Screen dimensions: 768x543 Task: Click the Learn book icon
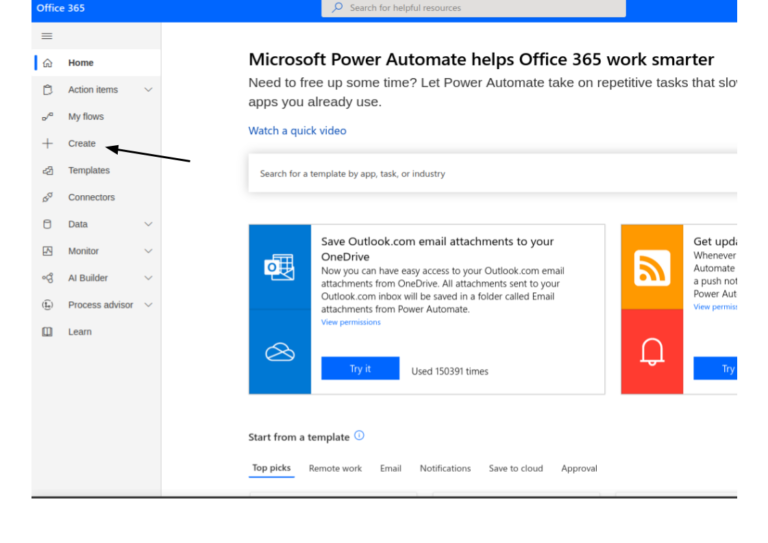coord(48,332)
